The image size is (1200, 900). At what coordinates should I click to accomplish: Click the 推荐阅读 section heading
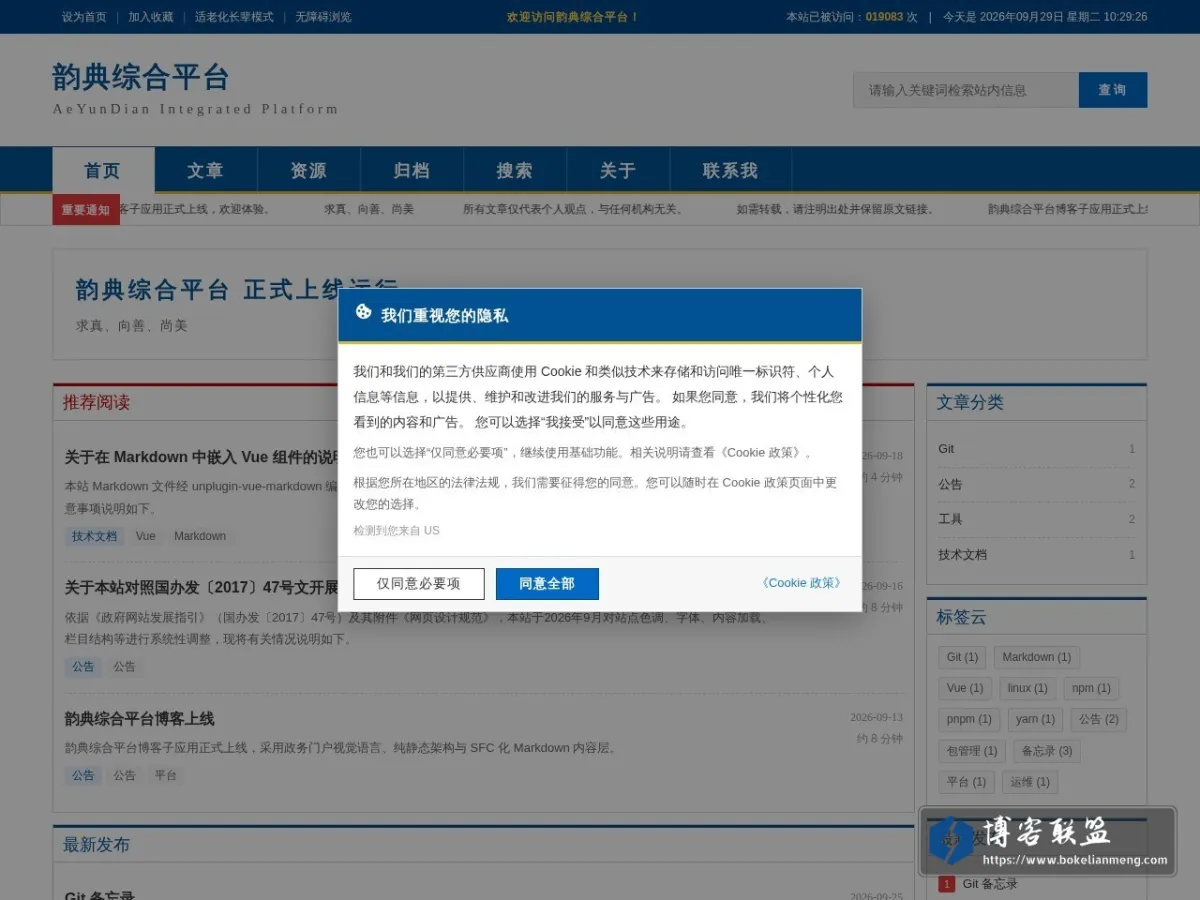point(96,402)
